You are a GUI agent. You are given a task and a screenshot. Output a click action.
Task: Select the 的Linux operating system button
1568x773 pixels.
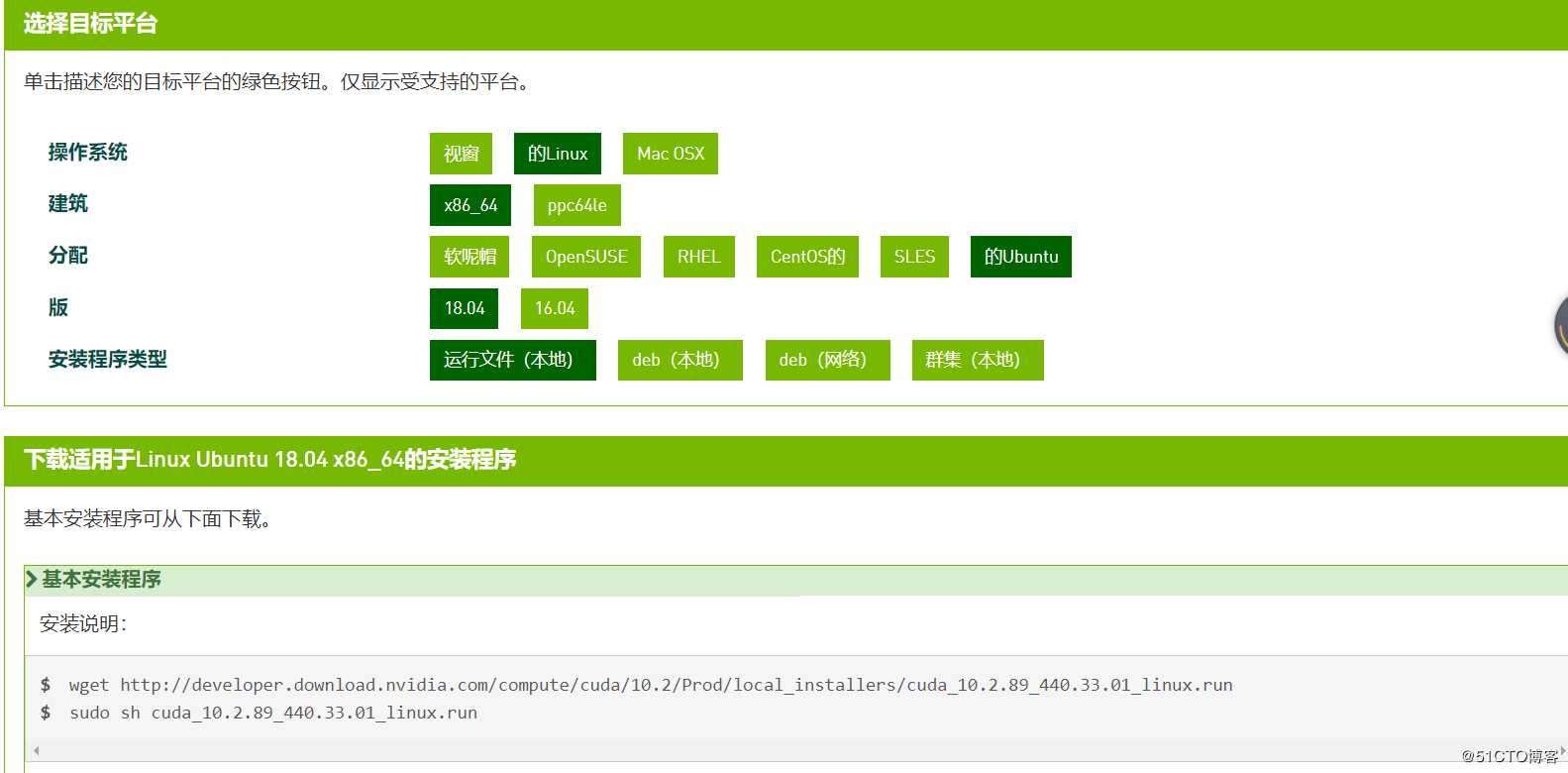click(558, 154)
